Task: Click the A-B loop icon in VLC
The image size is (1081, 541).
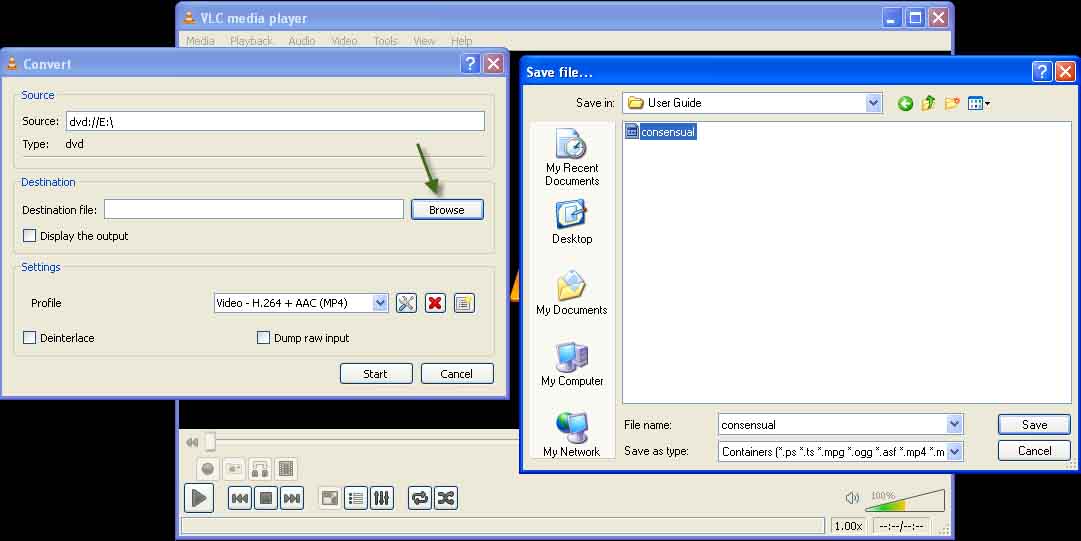Action: tap(260, 469)
